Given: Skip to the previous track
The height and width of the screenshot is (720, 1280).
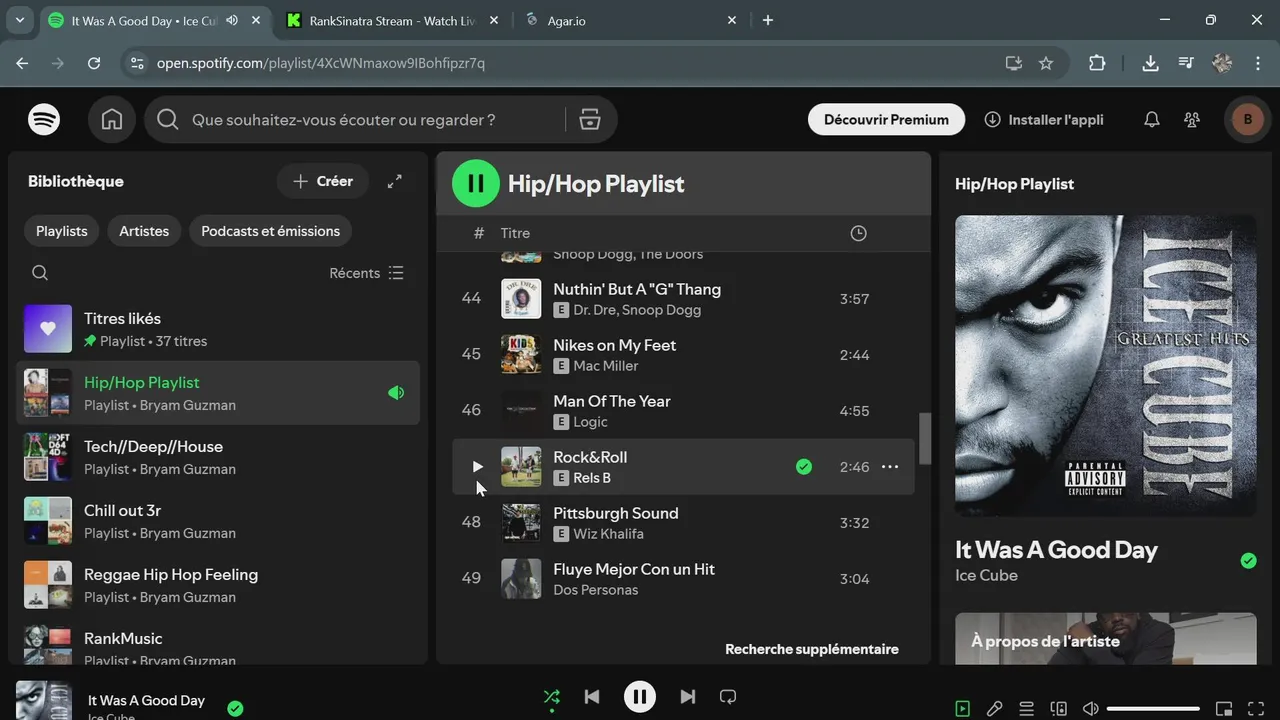Looking at the screenshot, I should pos(592,697).
